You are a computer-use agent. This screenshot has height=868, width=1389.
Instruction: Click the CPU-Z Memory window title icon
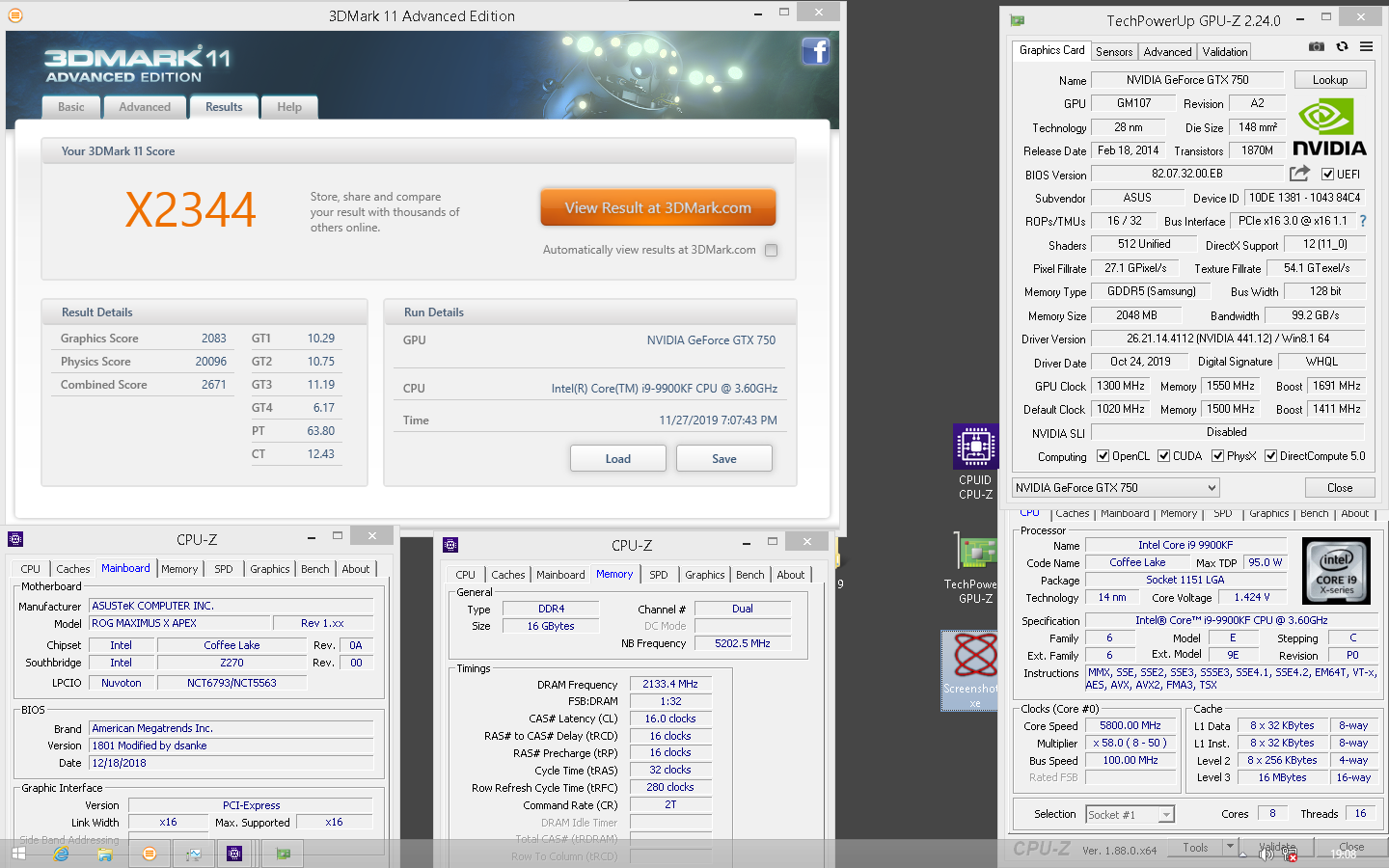click(x=450, y=545)
